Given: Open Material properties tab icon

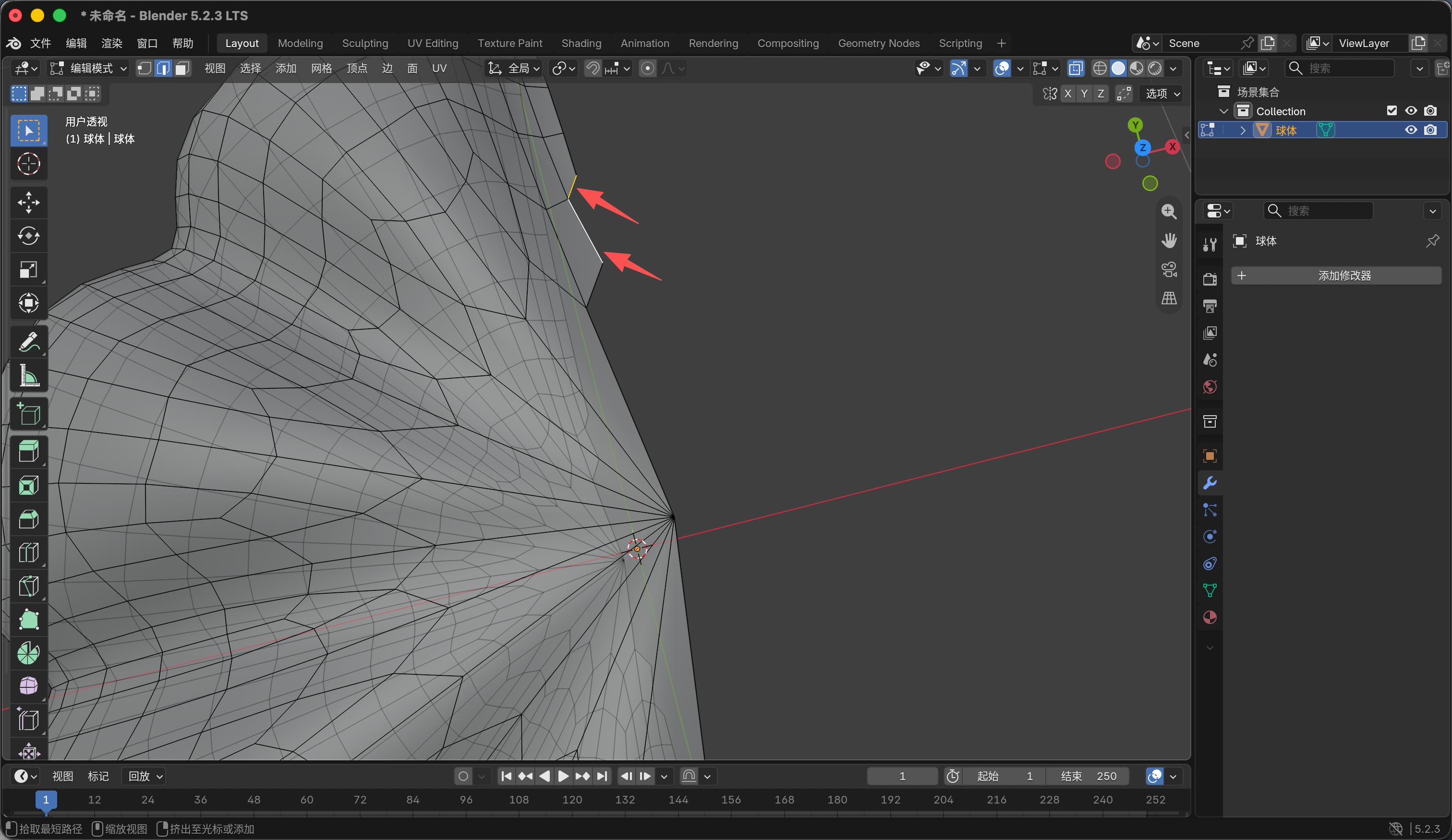Looking at the screenshot, I should click(1210, 617).
